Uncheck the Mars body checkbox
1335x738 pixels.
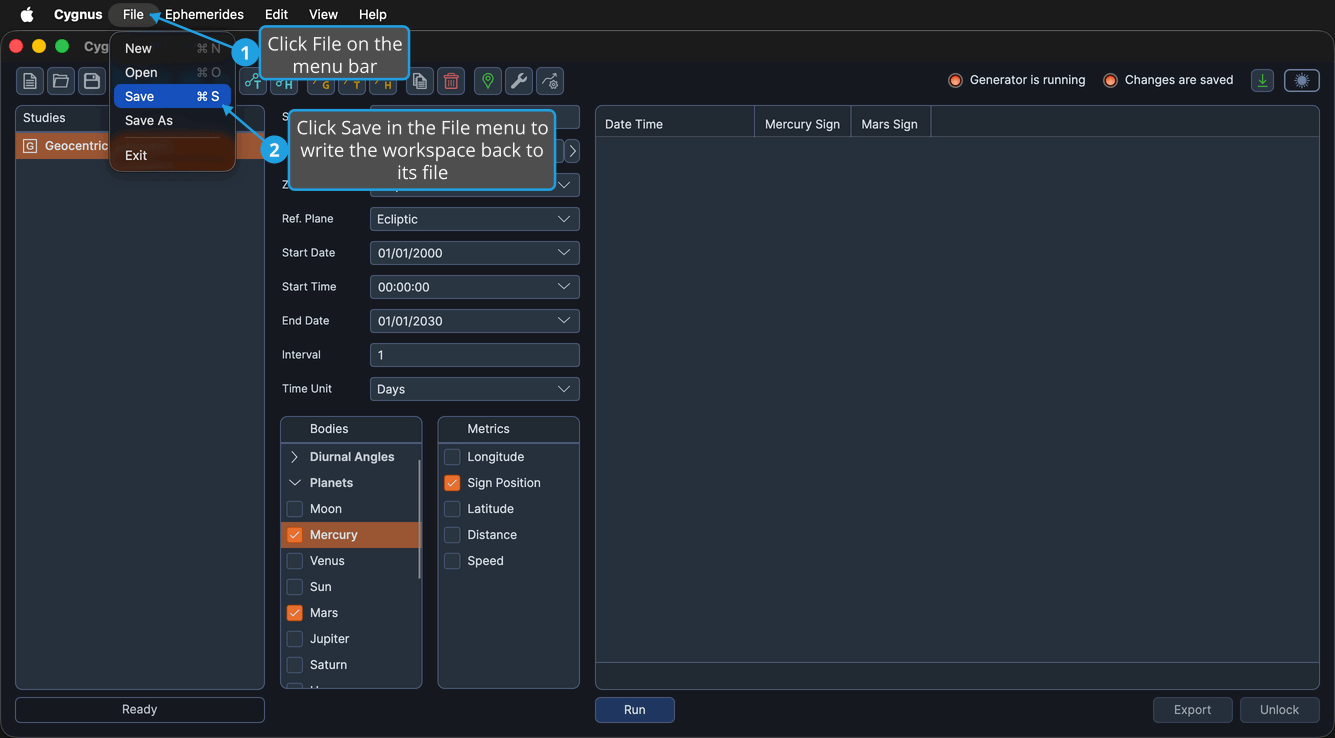tap(295, 613)
